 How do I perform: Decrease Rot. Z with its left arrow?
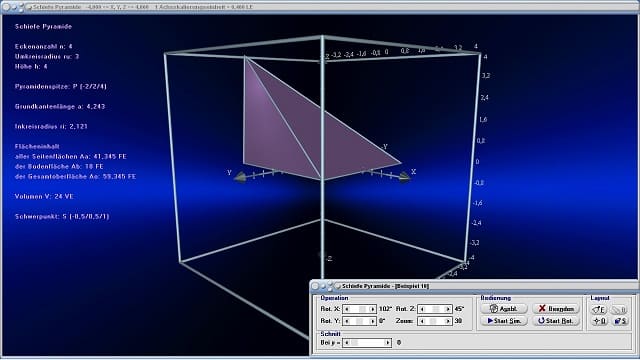tap(422, 309)
